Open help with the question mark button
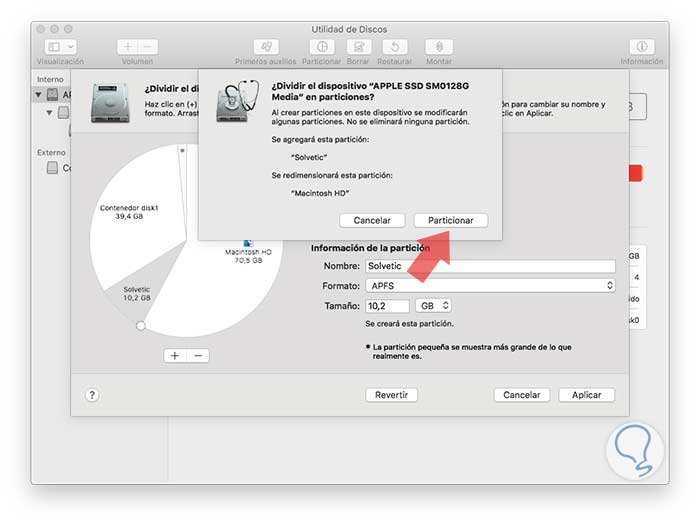 tap(92, 395)
